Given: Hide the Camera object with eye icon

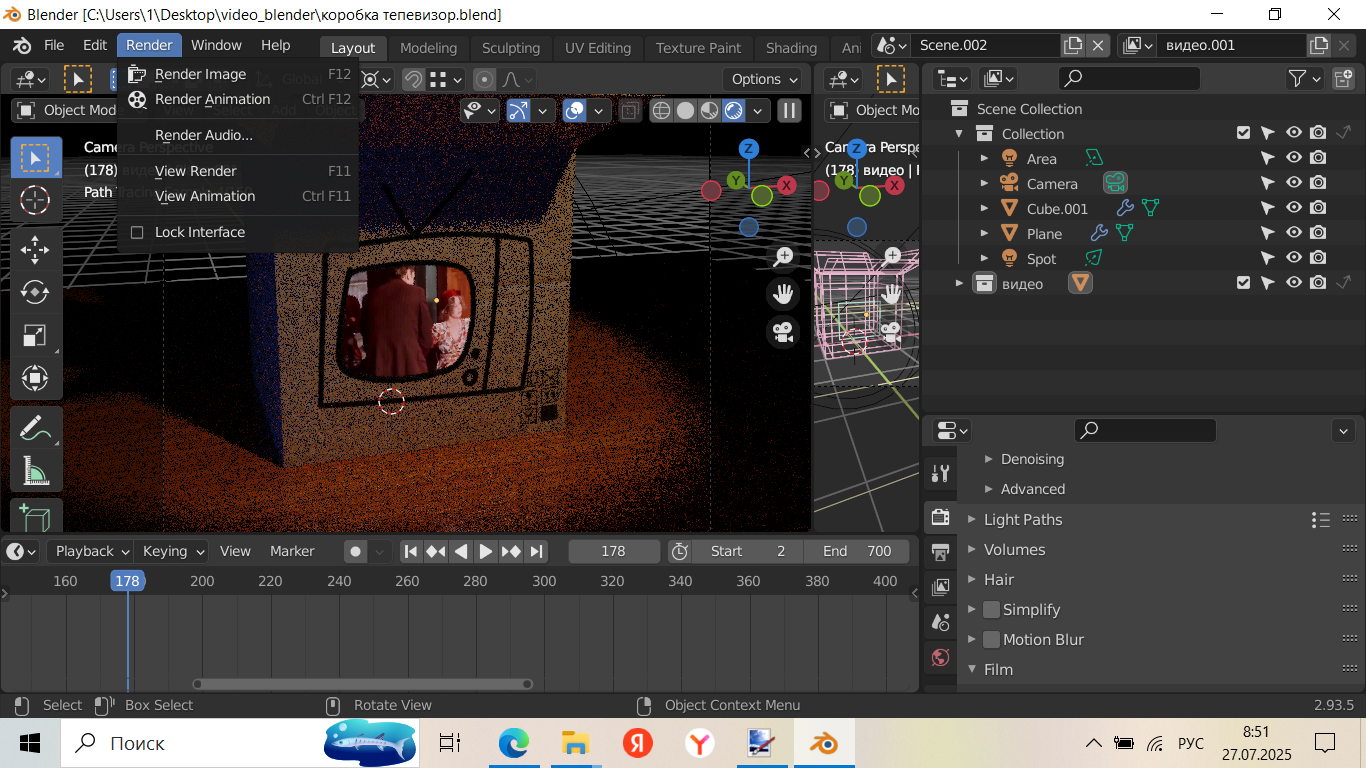Looking at the screenshot, I should 1293,183.
